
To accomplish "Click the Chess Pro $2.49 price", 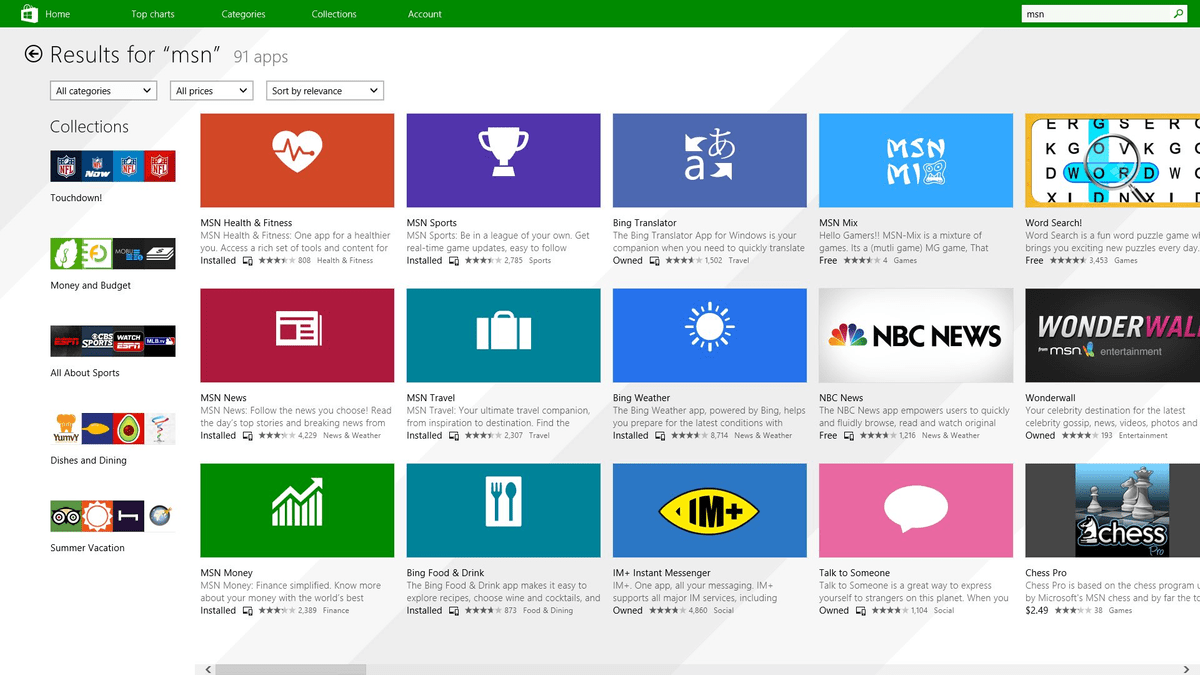I will [1037, 610].
